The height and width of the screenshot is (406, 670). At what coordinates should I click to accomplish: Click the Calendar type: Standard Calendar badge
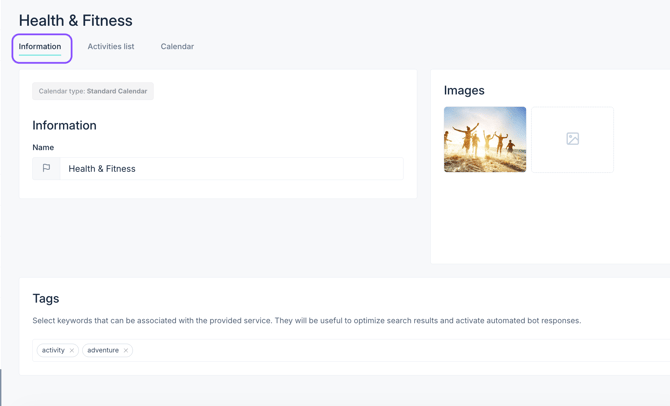[x=93, y=91]
